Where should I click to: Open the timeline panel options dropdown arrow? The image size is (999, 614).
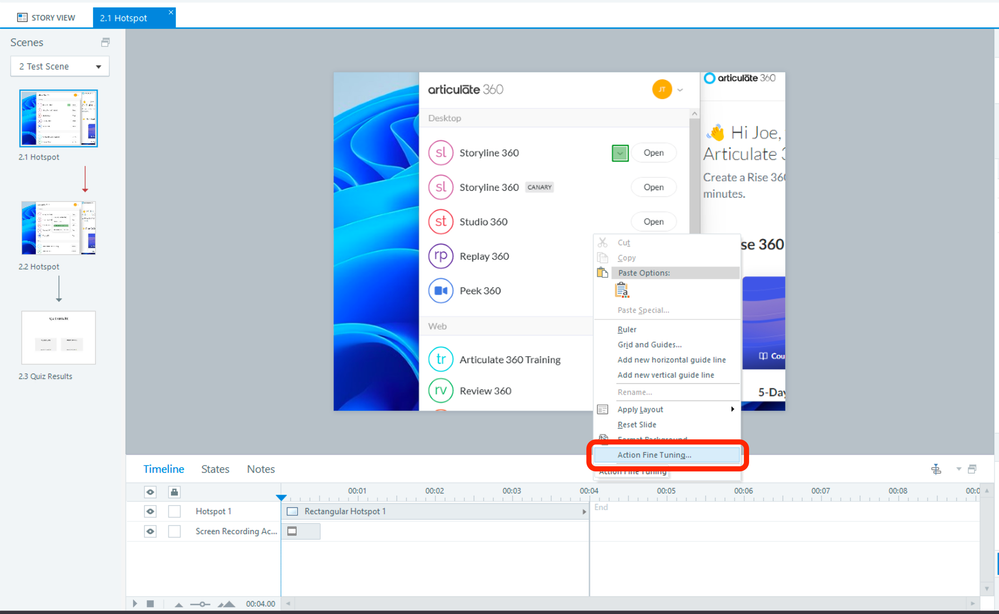[958, 469]
